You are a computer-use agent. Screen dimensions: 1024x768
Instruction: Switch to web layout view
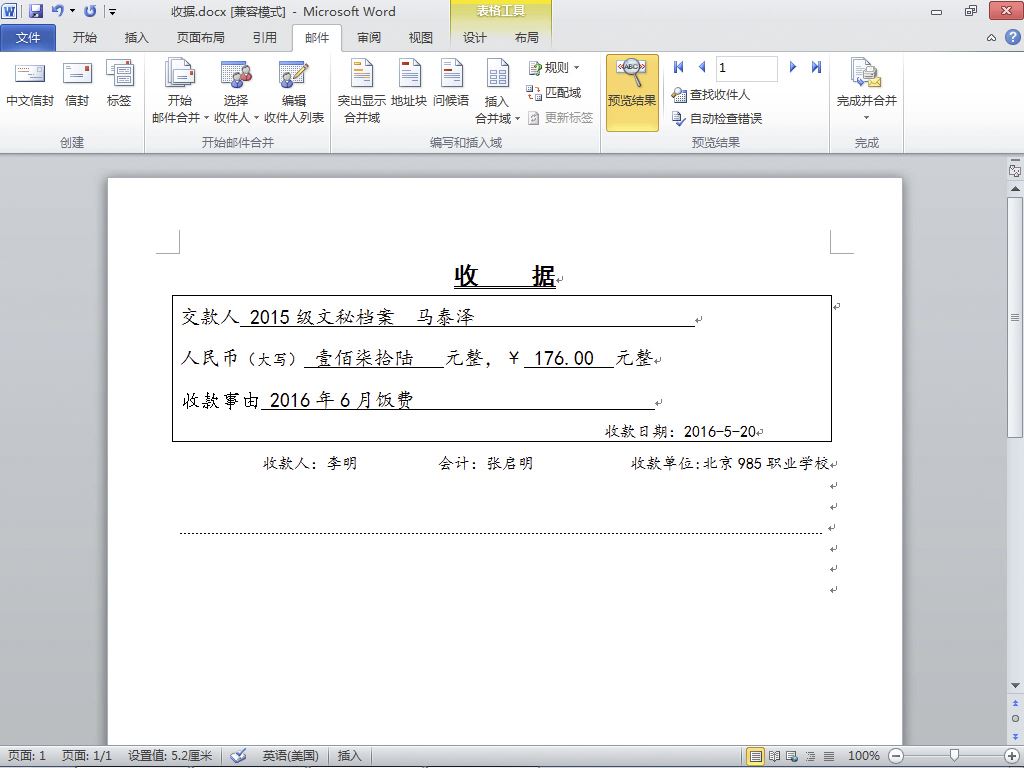(x=792, y=756)
